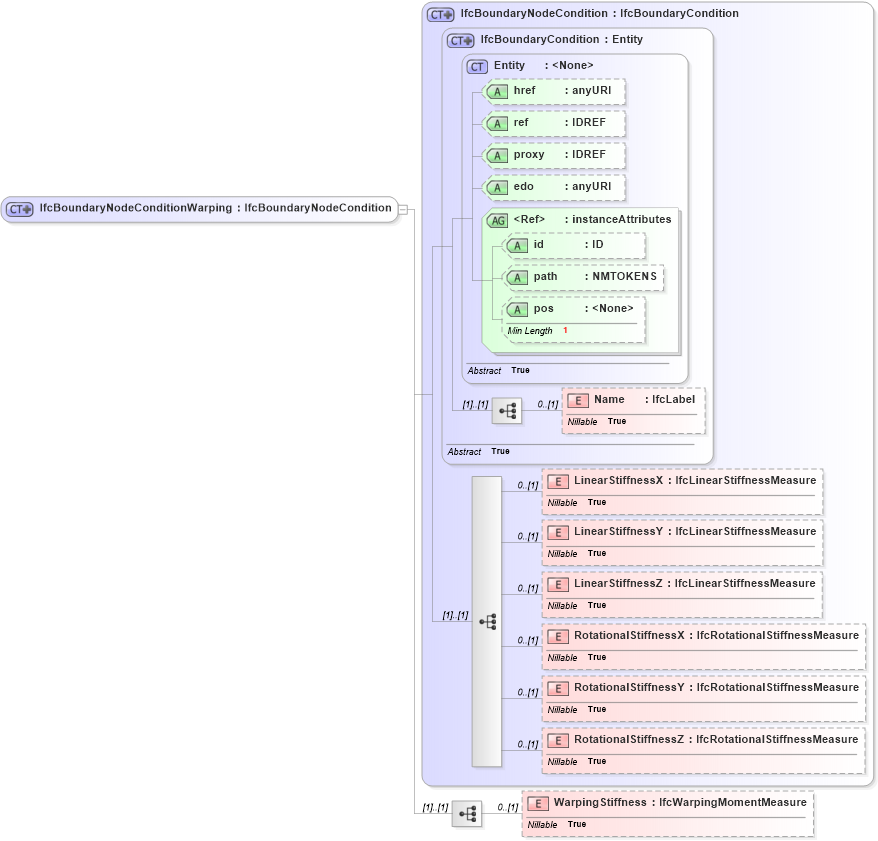This screenshot has width=878, height=841.
Task: Click the sequence icon next to the stiffness elements
Action: click(x=489, y=621)
